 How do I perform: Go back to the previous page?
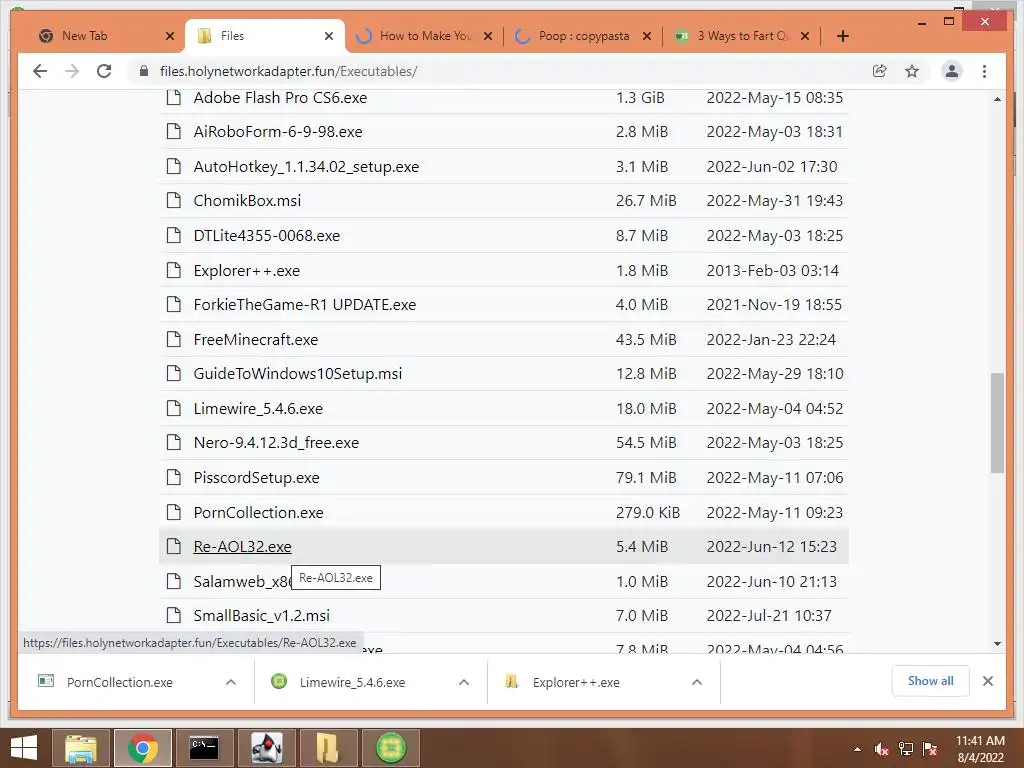[x=40, y=71]
